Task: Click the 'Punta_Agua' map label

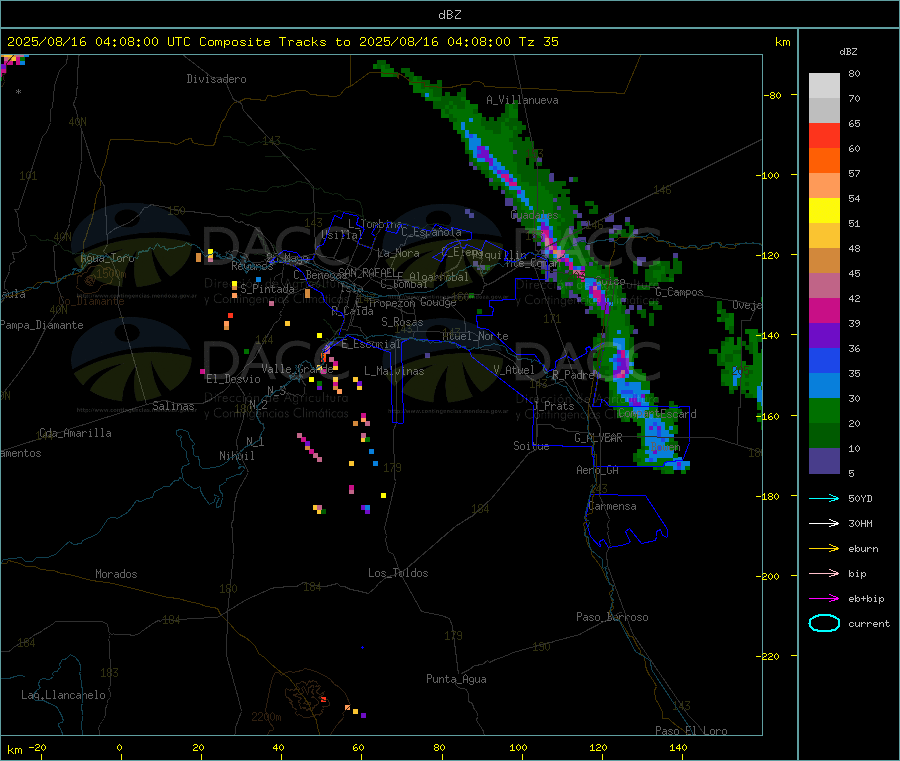Action: (x=456, y=679)
